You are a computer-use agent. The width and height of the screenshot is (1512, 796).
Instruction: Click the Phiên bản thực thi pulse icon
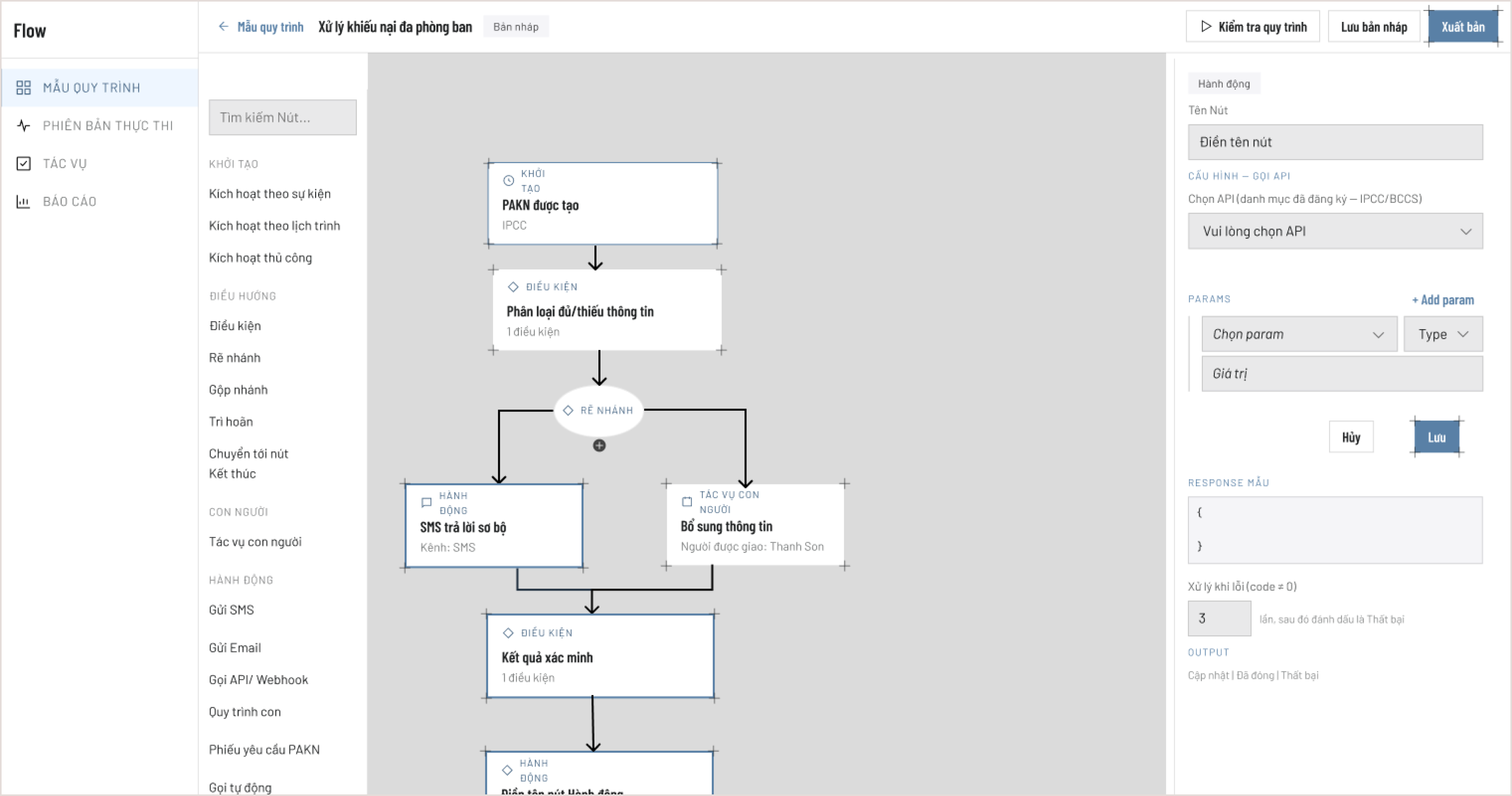pyautogui.click(x=23, y=126)
